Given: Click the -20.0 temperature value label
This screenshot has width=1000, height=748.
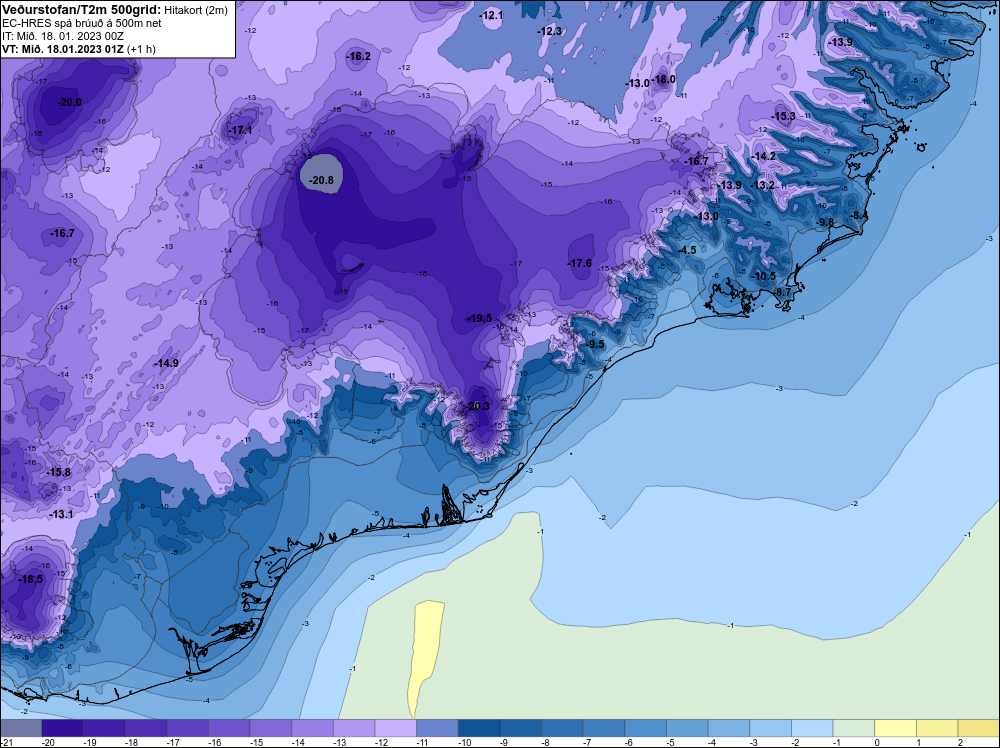Looking at the screenshot, I should pyautogui.click(x=69, y=102).
